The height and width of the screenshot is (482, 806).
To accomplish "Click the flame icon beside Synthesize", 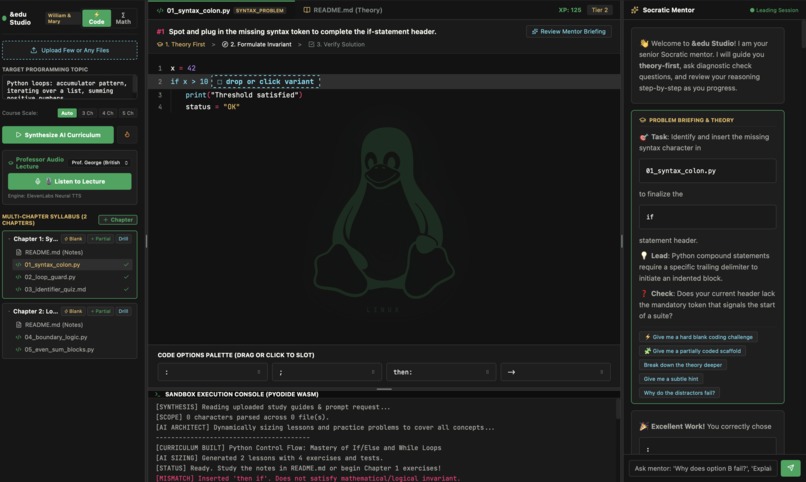I will (x=127, y=135).
